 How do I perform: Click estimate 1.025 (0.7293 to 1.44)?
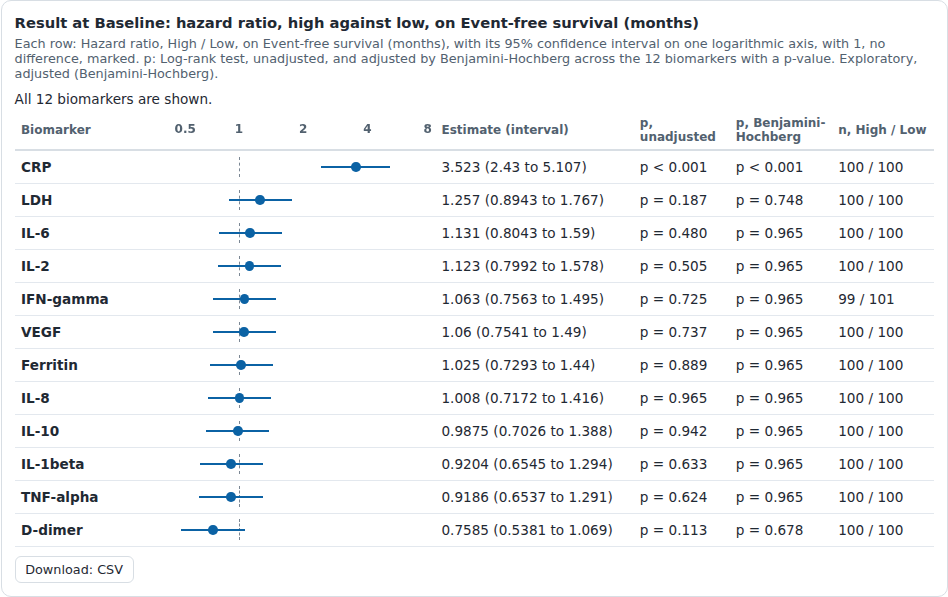click(x=518, y=365)
